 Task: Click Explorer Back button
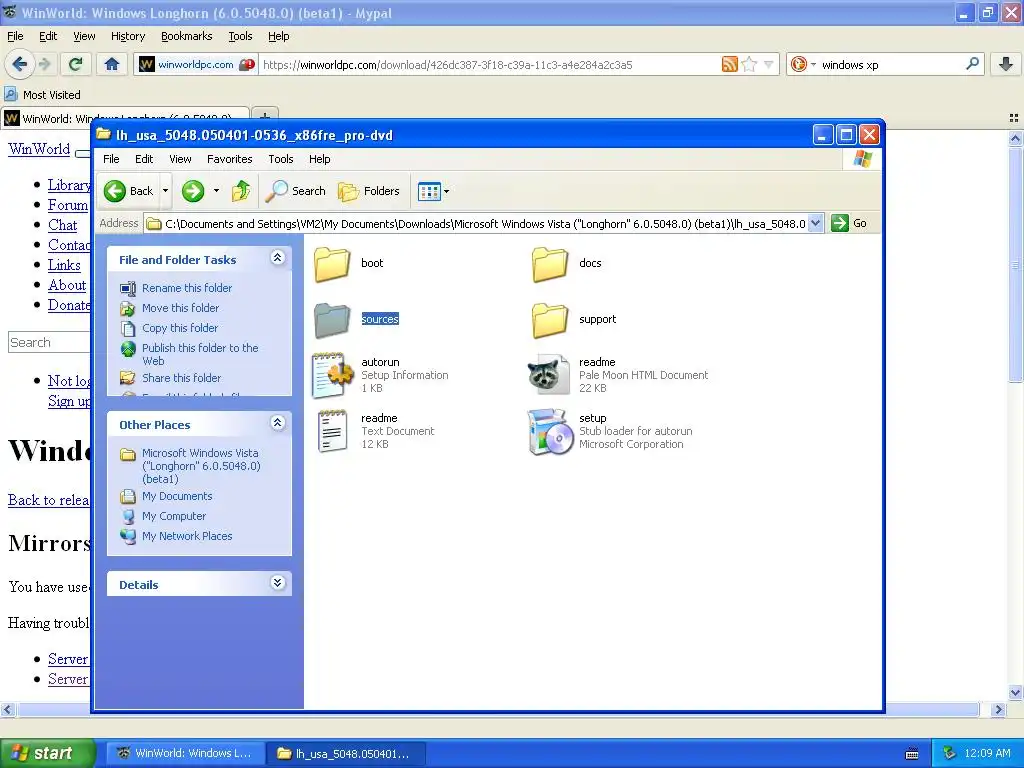click(129, 191)
